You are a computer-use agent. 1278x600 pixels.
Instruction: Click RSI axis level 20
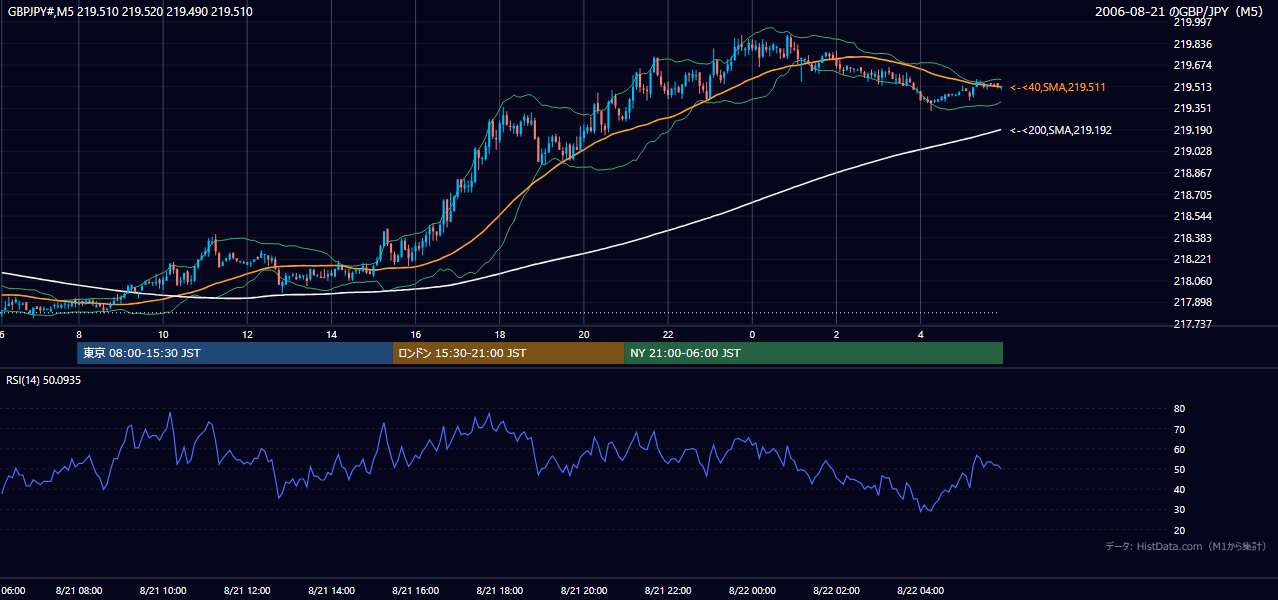[x=1179, y=531]
